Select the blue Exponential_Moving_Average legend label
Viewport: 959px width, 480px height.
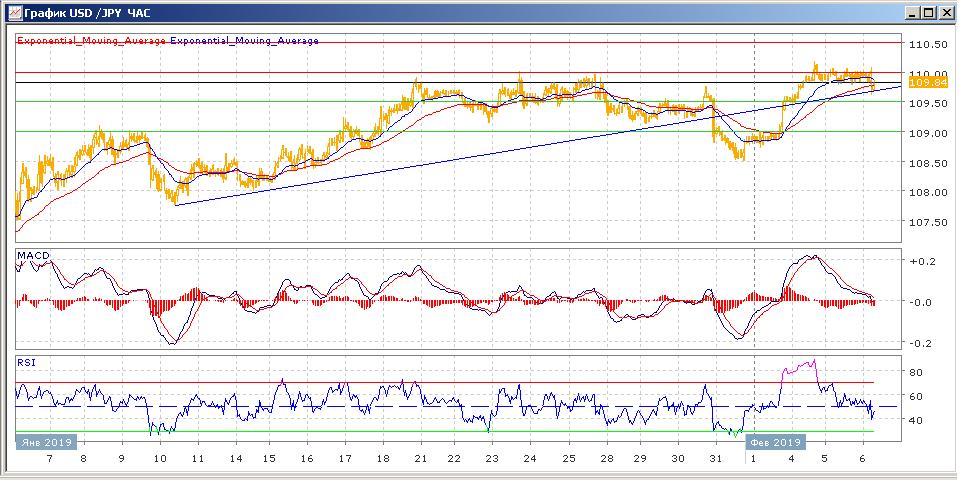245,40
